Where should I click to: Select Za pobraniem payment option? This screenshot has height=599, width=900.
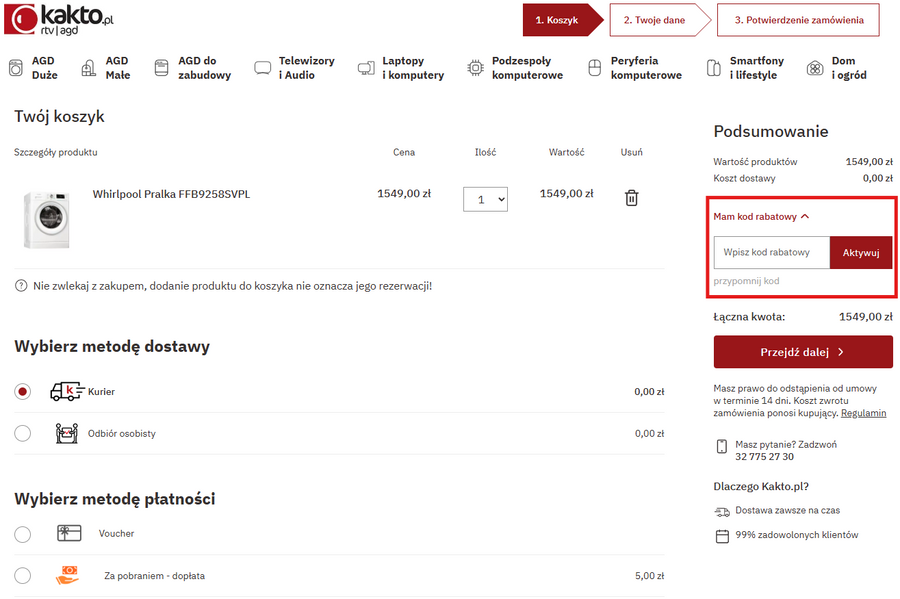23,576
